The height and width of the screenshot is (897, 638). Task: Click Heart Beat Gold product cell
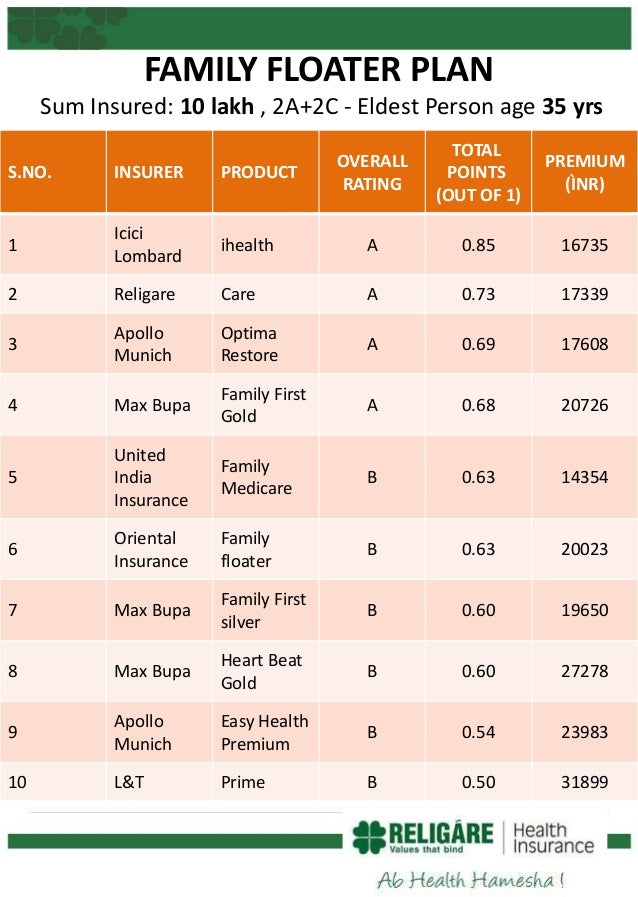coord(263,672)
